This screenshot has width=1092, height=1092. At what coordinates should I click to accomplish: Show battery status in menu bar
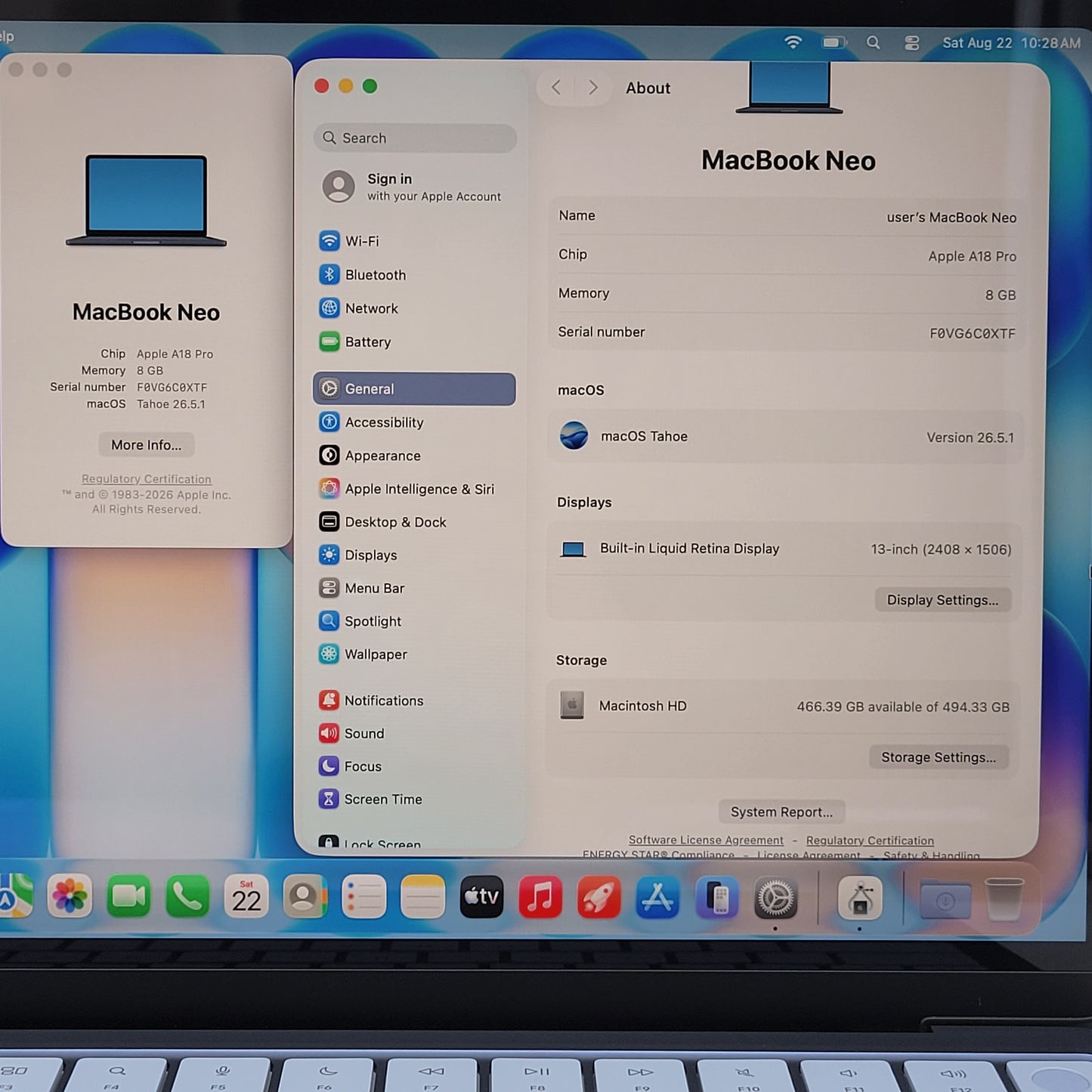tap(834, 42)
